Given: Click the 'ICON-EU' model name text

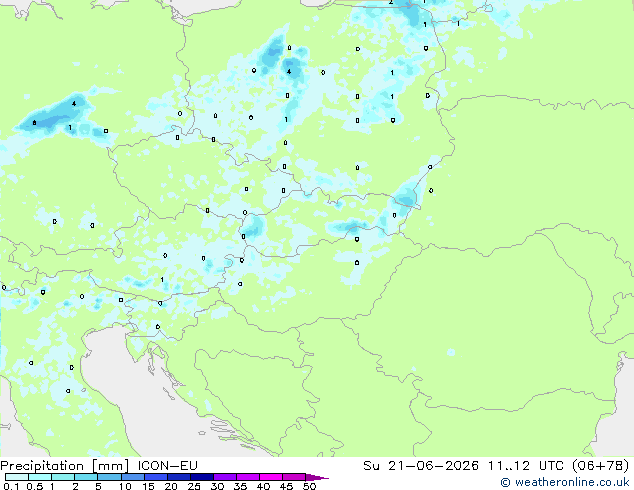Looking at the screenshot, I should 167,465.
